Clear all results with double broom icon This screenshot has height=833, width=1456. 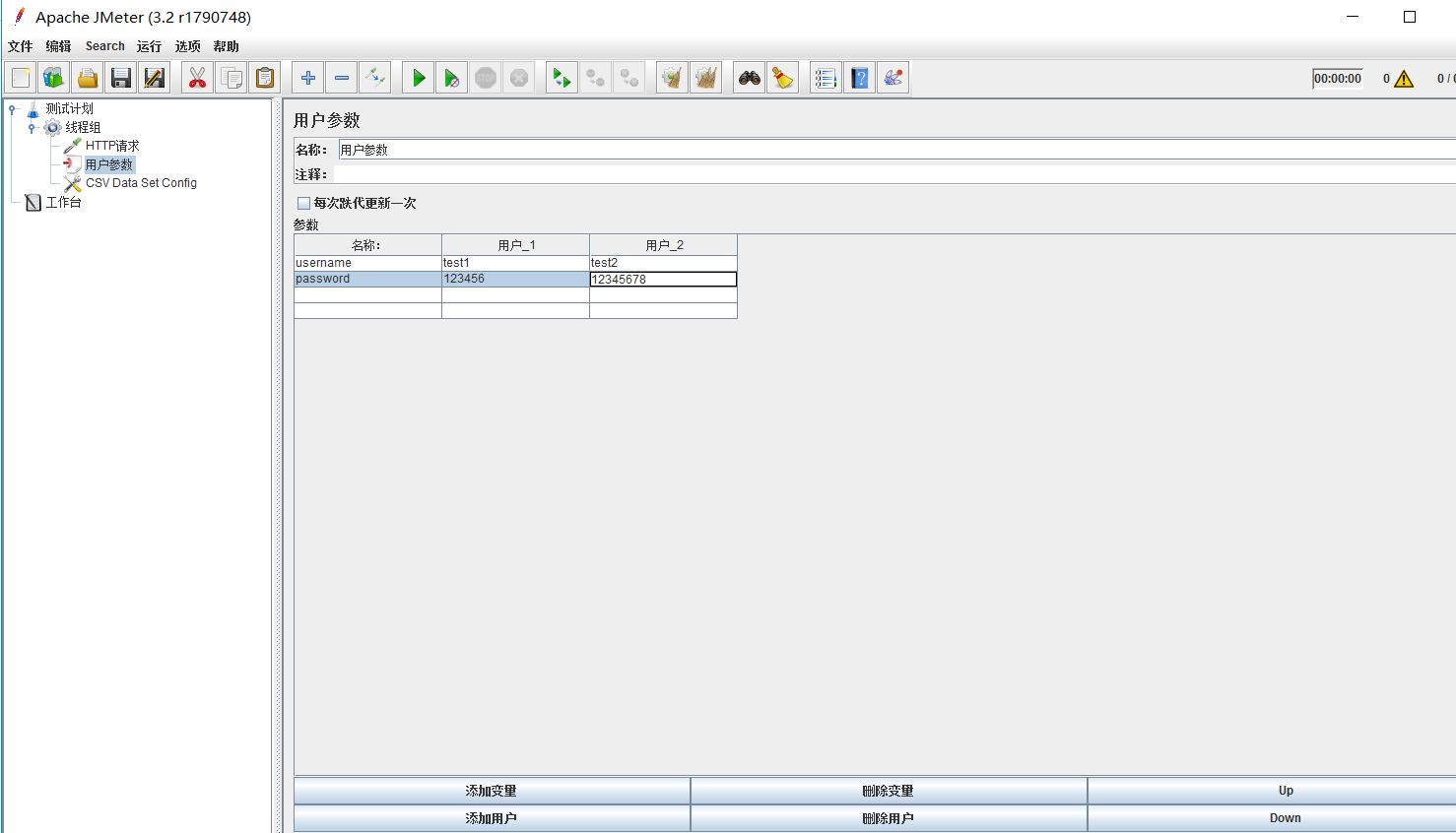(706, 78)
